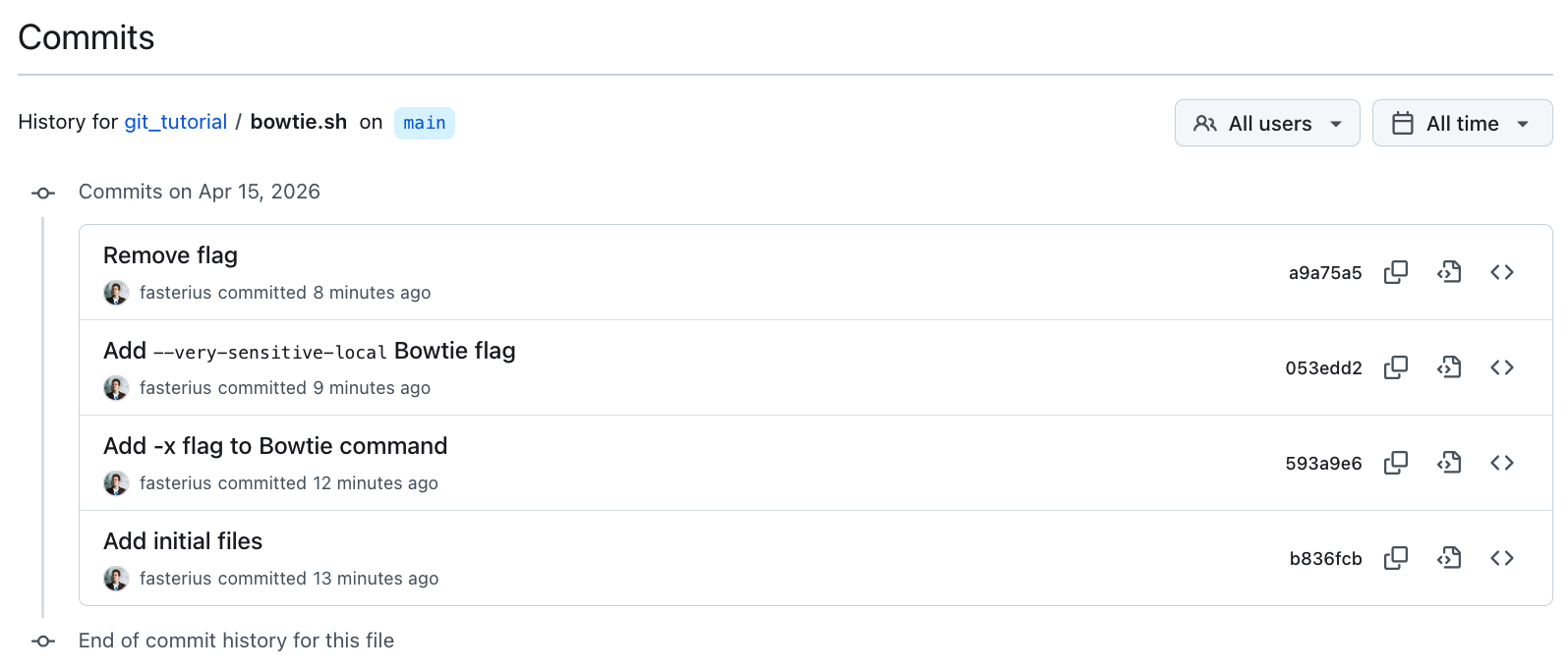Viewport: 1568px width, 671px height.
Task: Open the All time date dropdown
Action: point(1462,123)
